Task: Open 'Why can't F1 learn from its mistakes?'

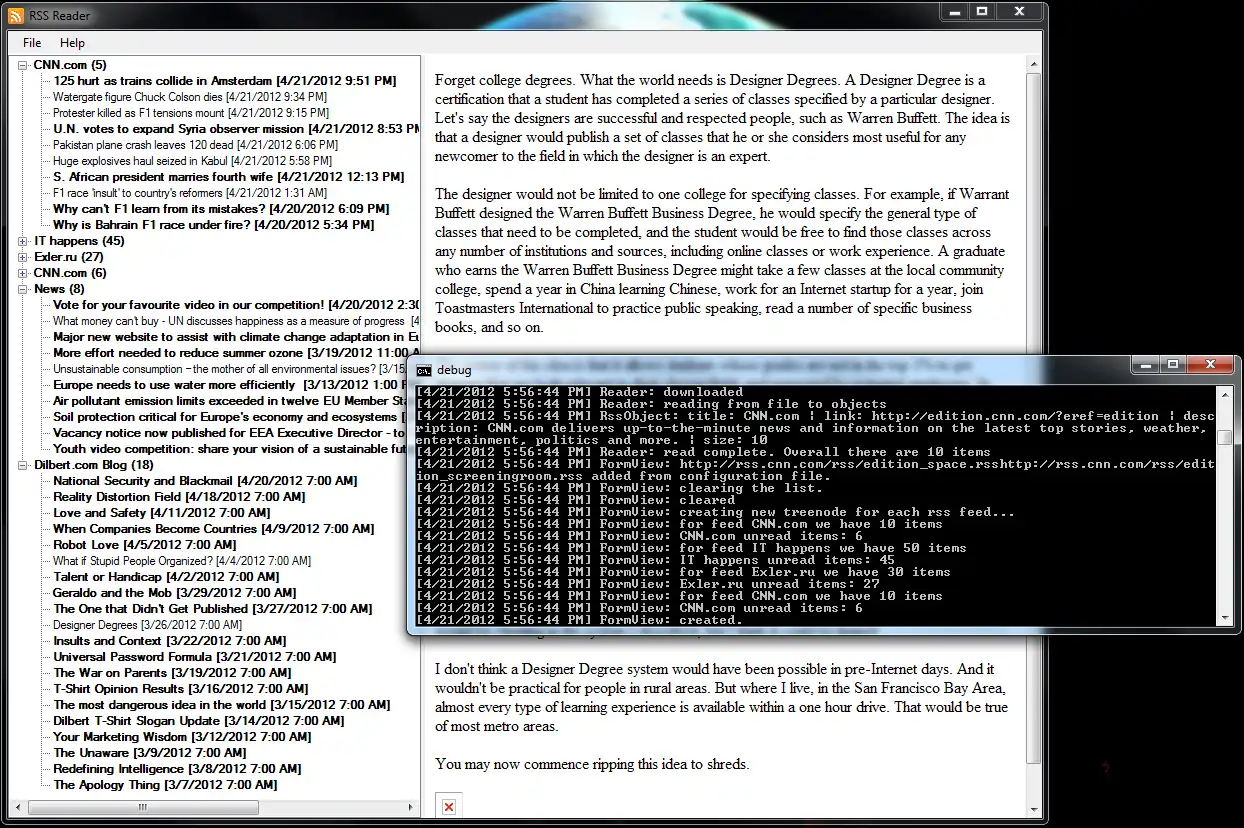Action: pos(221,209)
